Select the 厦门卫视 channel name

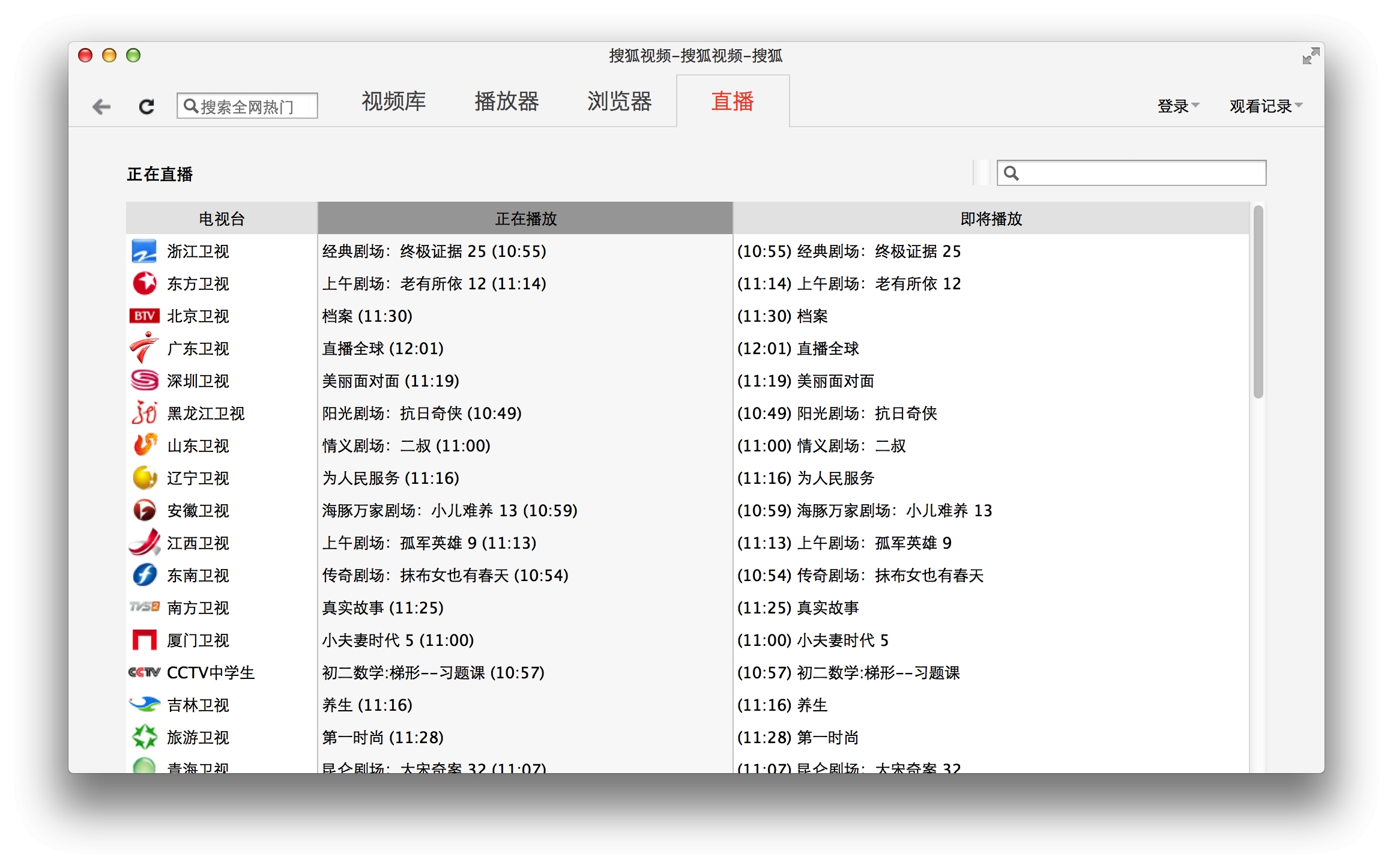pos(198,640)
